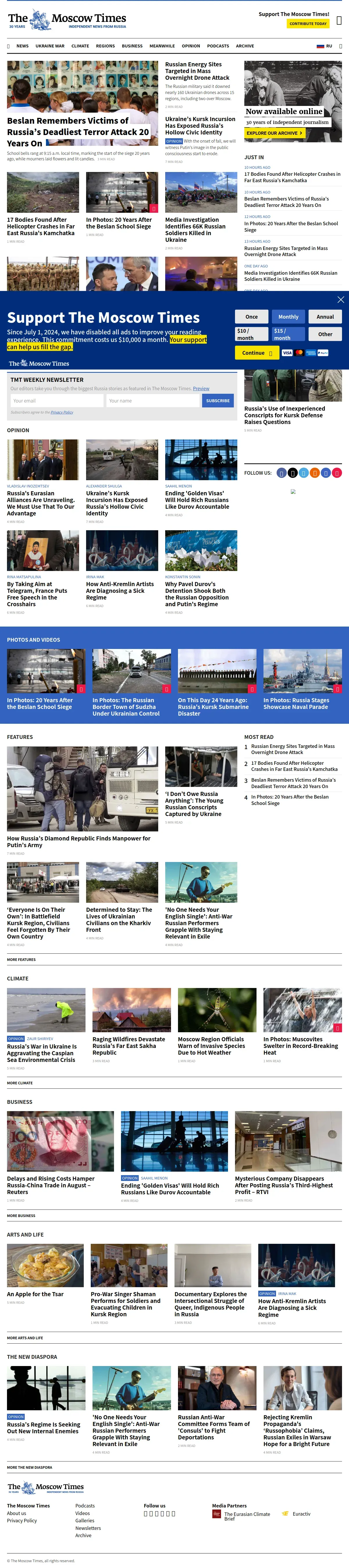This screenshot has width=349, height=1568.
Task: Go to the CLIMATE section
Action: click(x=80, y=46)
